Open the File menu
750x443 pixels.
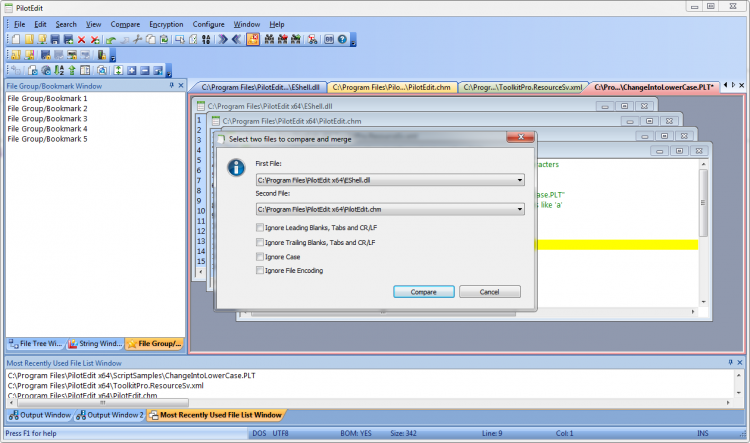(20, 24)
